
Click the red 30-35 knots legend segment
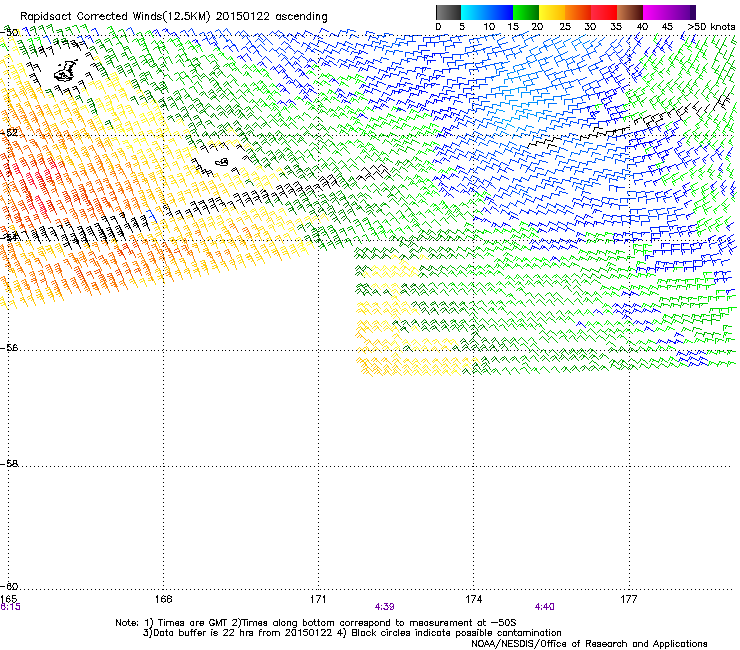(604, 12)
